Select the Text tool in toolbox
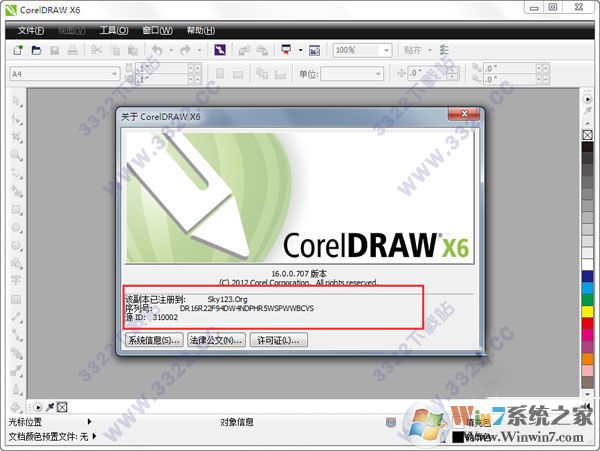This screenshot has height=451, width=600. (16, 280)
